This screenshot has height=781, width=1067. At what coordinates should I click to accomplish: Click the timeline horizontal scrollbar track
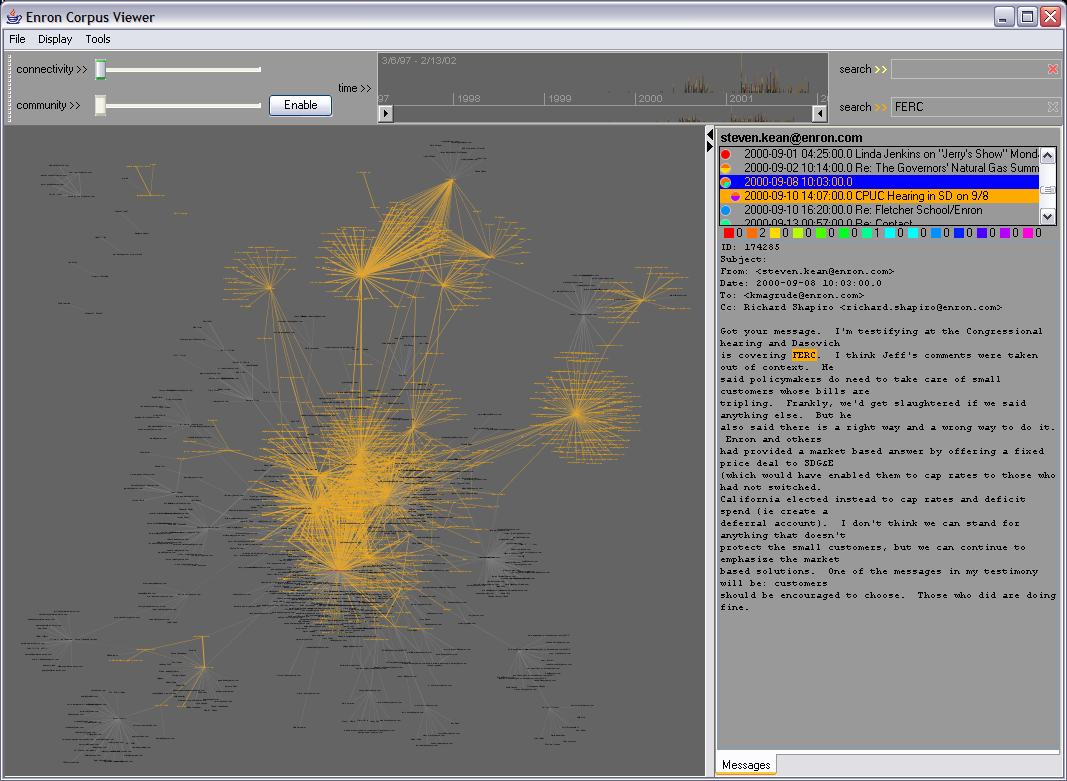[x=603, y=114]
